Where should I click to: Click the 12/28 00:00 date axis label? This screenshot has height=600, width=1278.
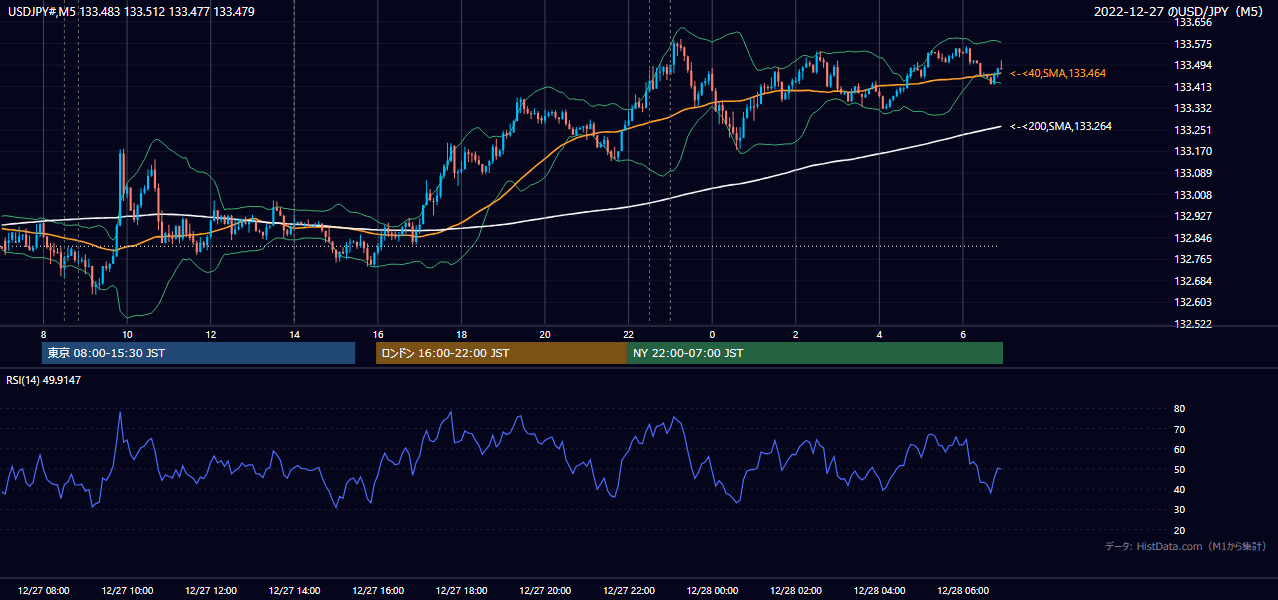(712, 591)
